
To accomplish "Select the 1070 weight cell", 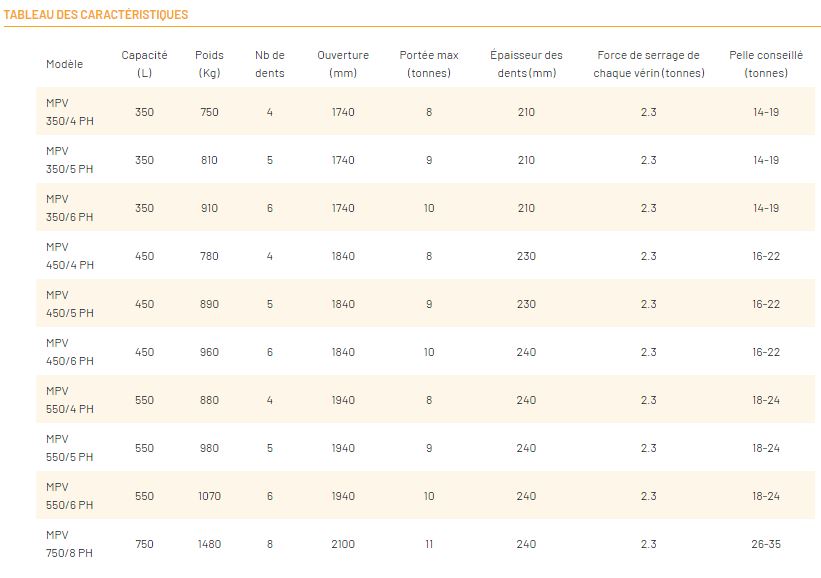I will click(209, 496).
